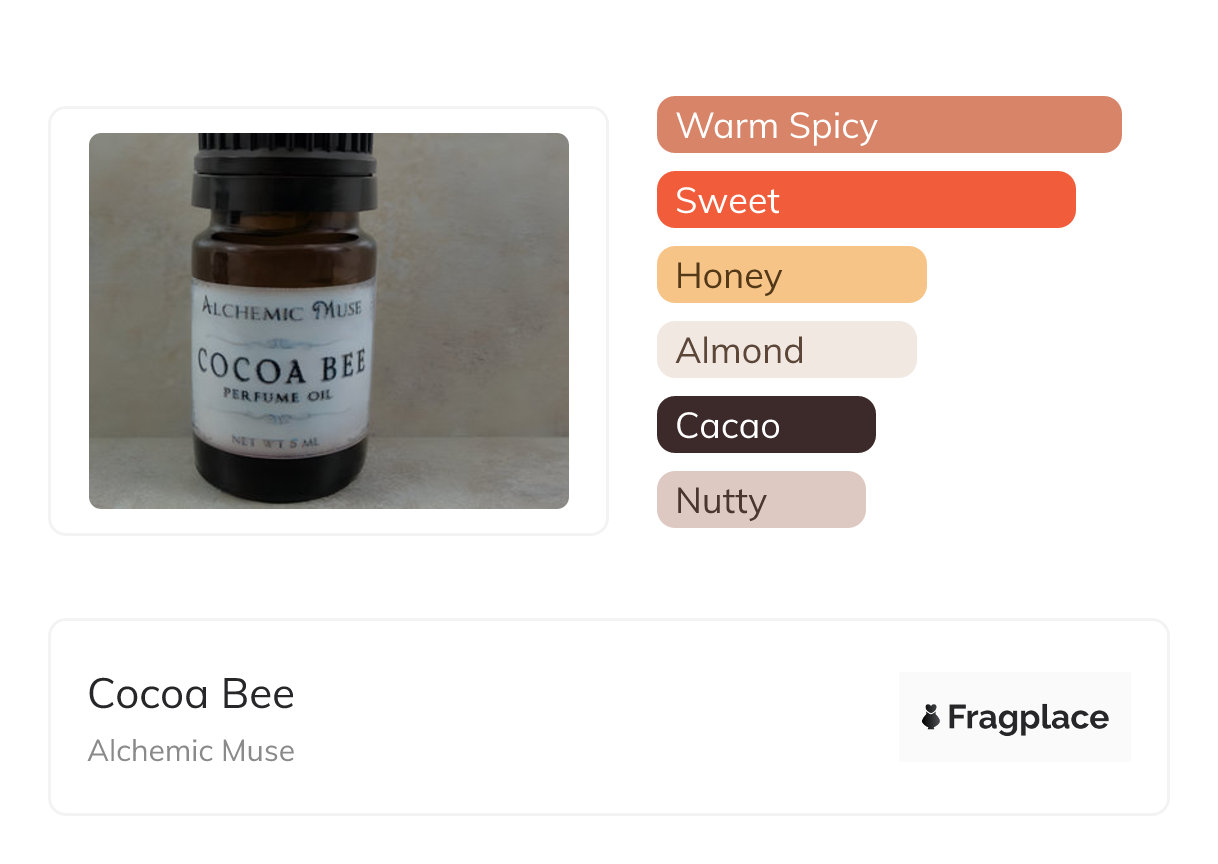
Task: Click the dark Cacao accord bar
Action: click(x=765, y=425)
